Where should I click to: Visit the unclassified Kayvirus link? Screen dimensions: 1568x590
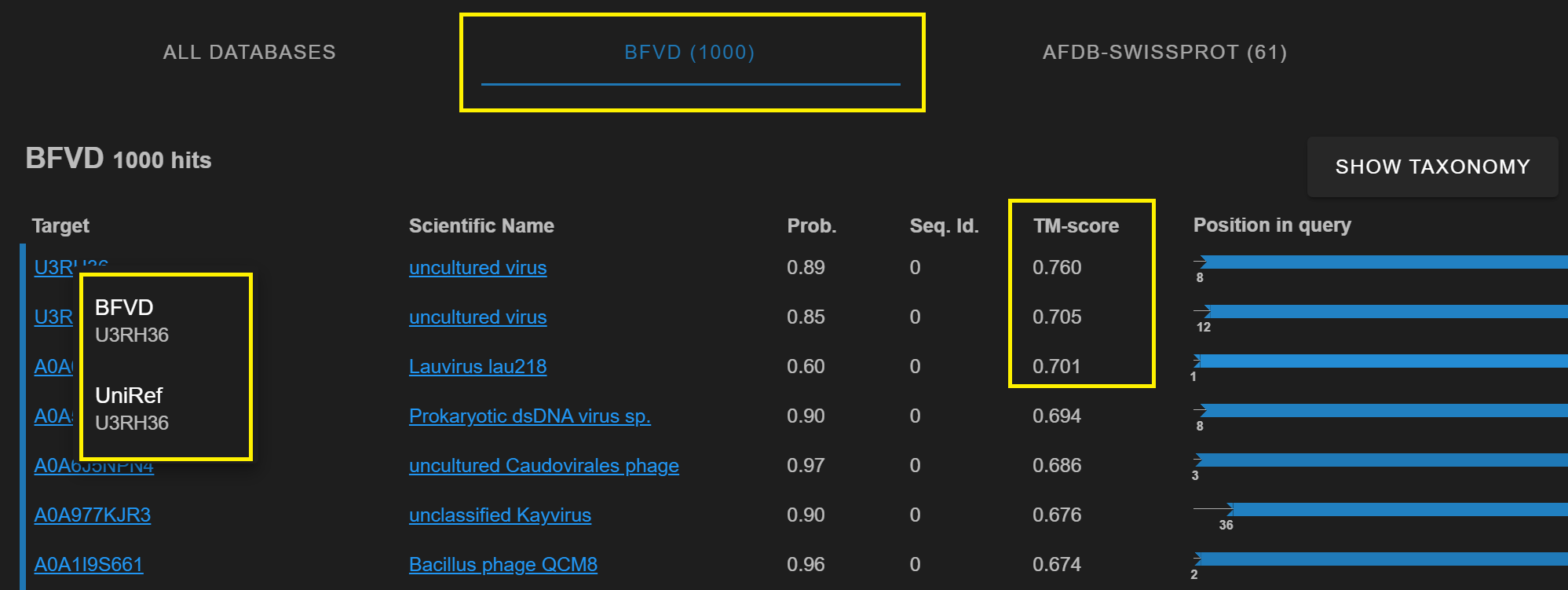click(x=499, y=515)
